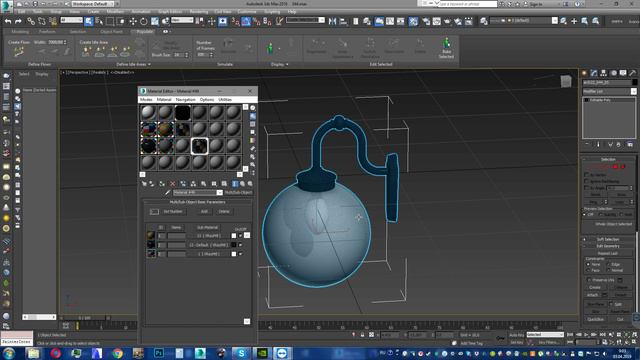Click the object color swatch beside object name

(x=634, y=82)
